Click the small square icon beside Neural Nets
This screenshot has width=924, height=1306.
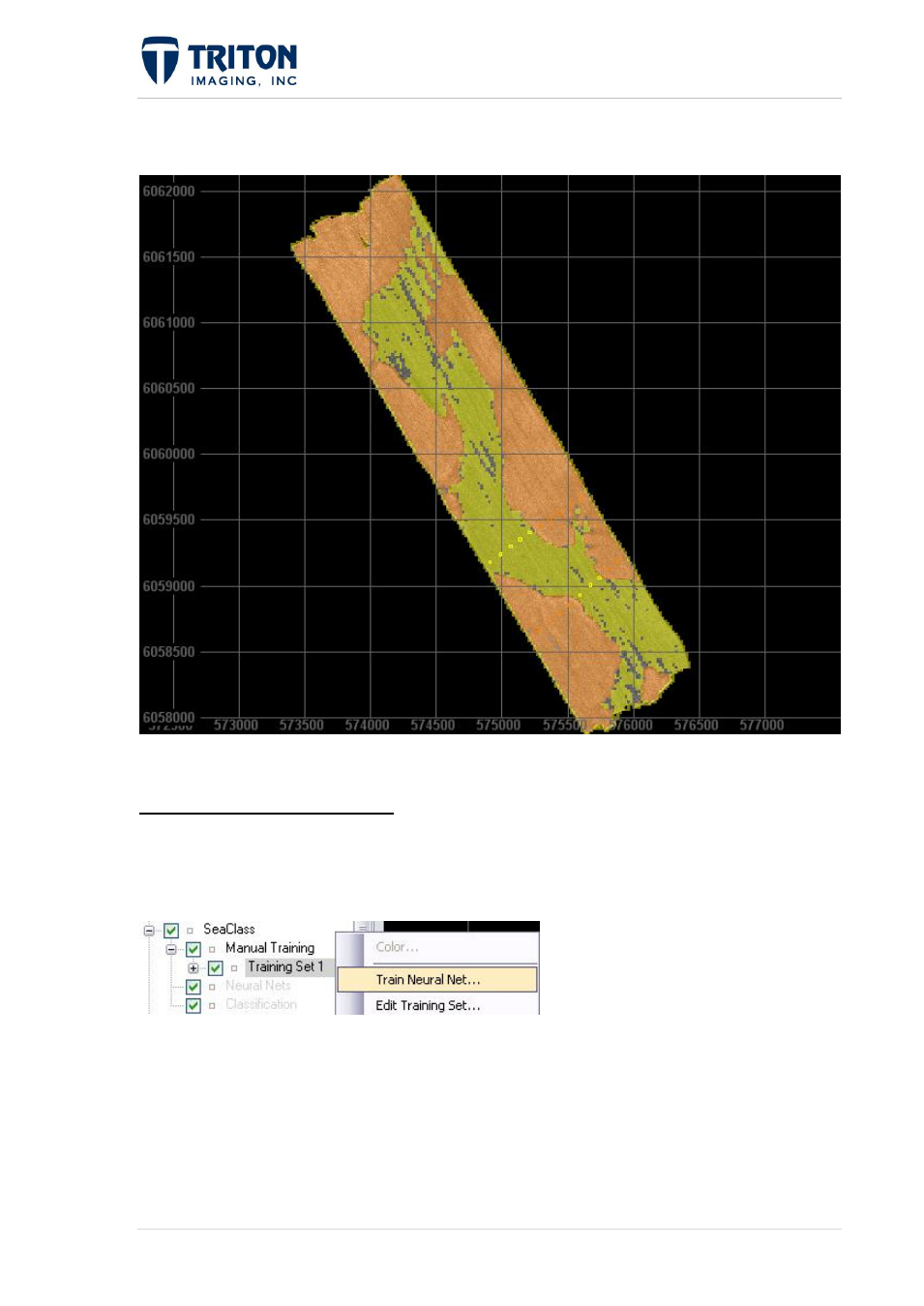(212, 987)
